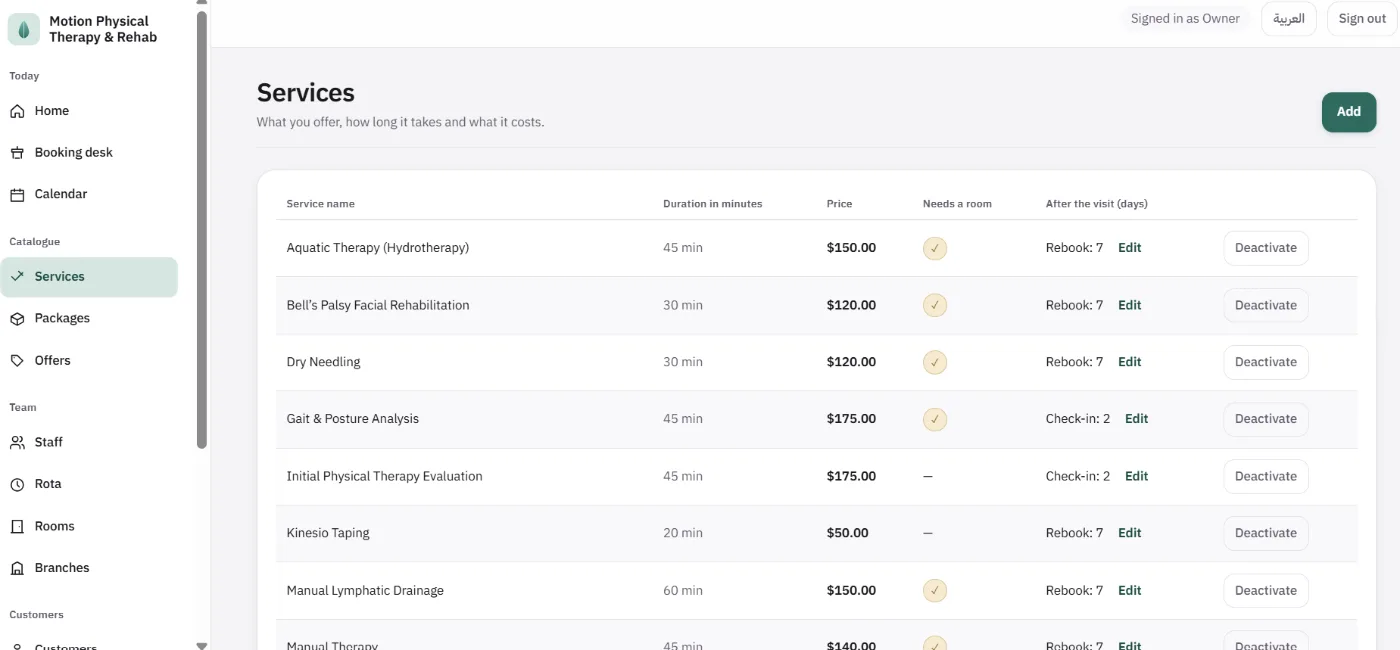
Task: Click the Signed in as Owner badge
Action: coord(1185,19)
